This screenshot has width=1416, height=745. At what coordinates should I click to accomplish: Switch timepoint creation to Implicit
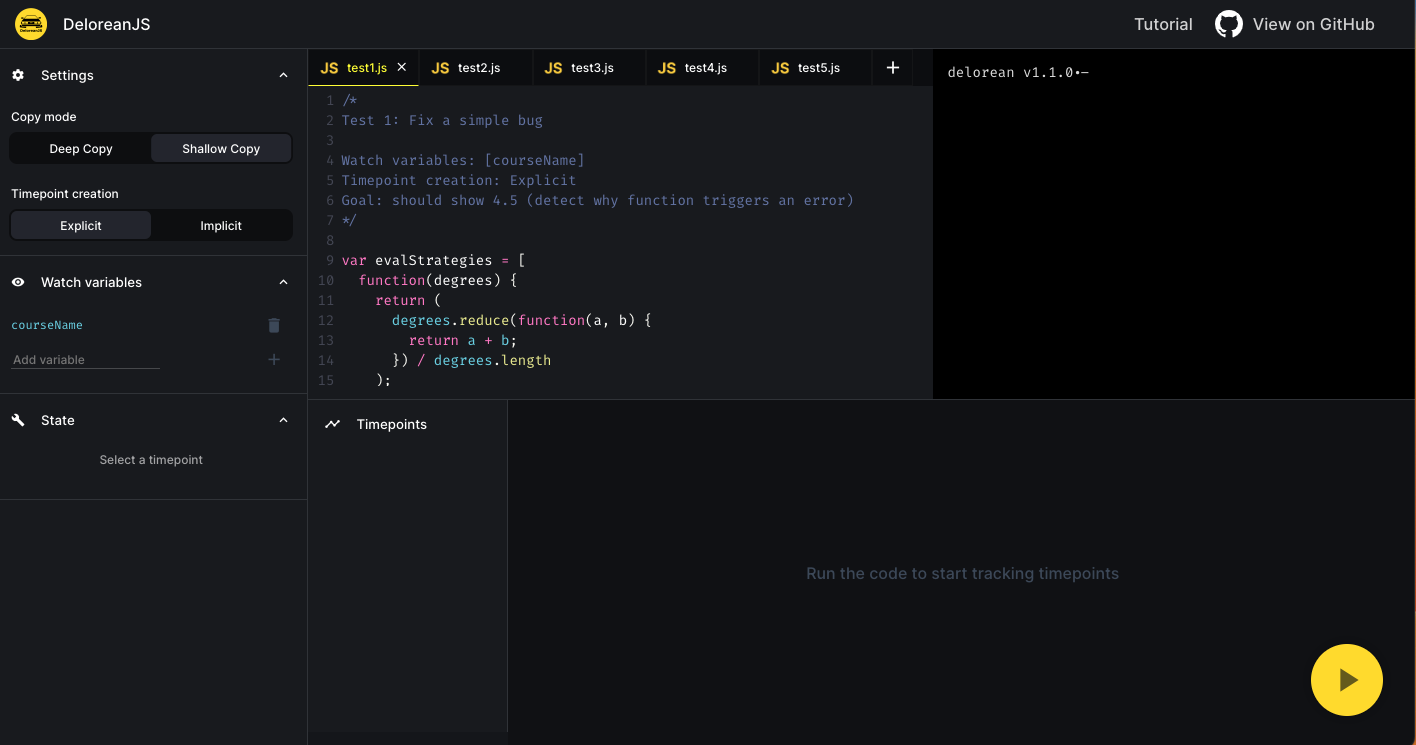click(221, 226)
